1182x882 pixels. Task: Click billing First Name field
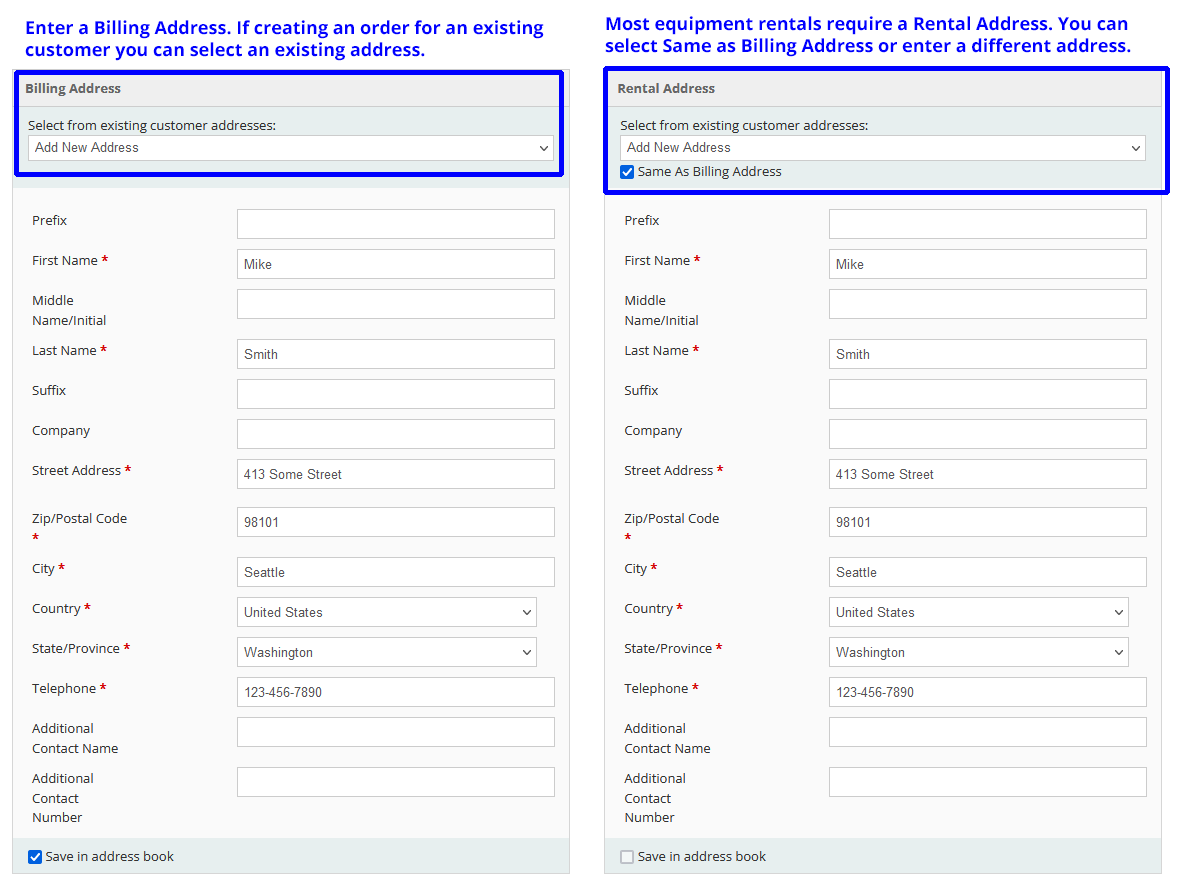coord(395,264)
